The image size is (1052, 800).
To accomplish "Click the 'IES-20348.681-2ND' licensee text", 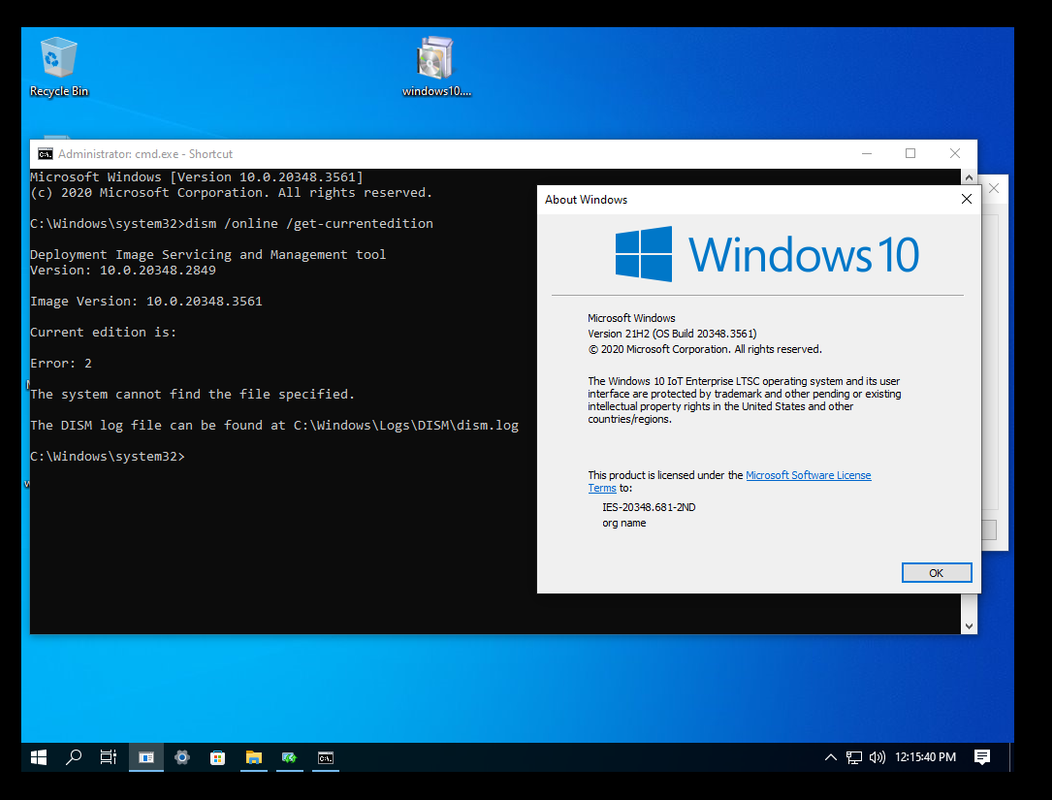I will tap(649, 507).
